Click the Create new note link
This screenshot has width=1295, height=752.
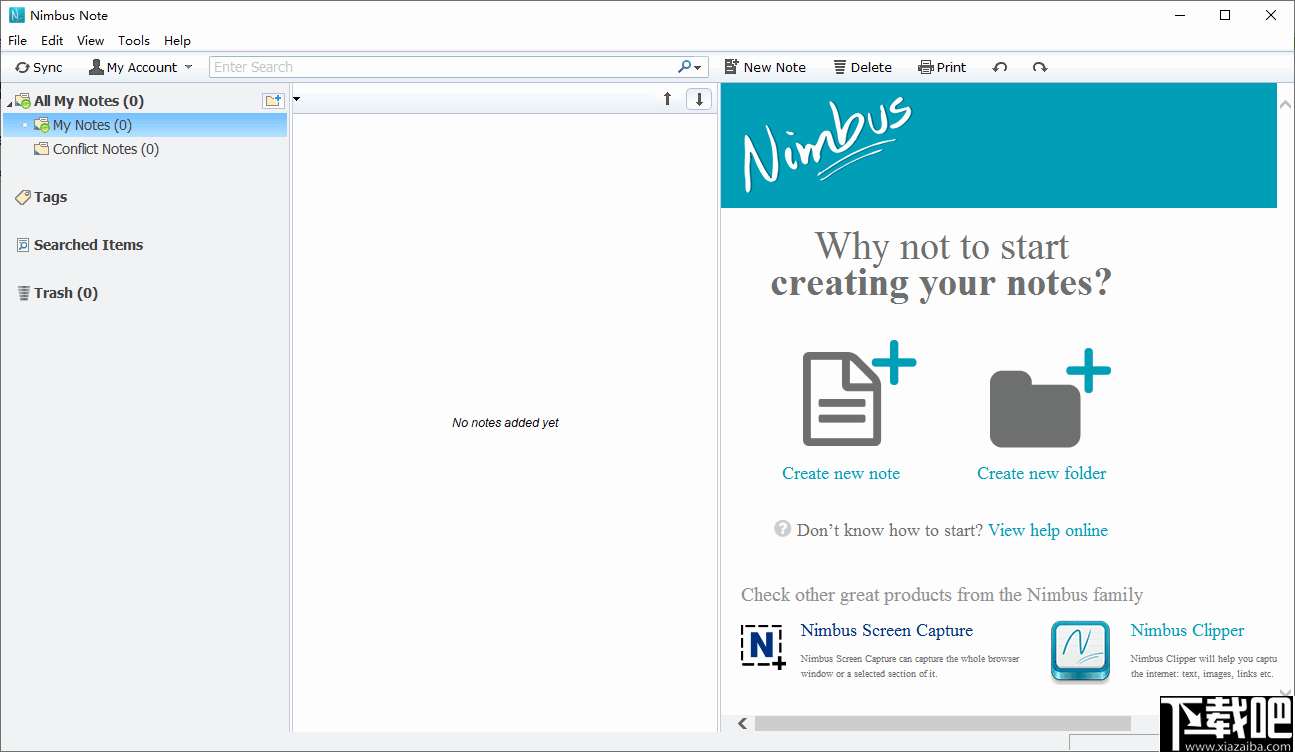pos(841,474)
